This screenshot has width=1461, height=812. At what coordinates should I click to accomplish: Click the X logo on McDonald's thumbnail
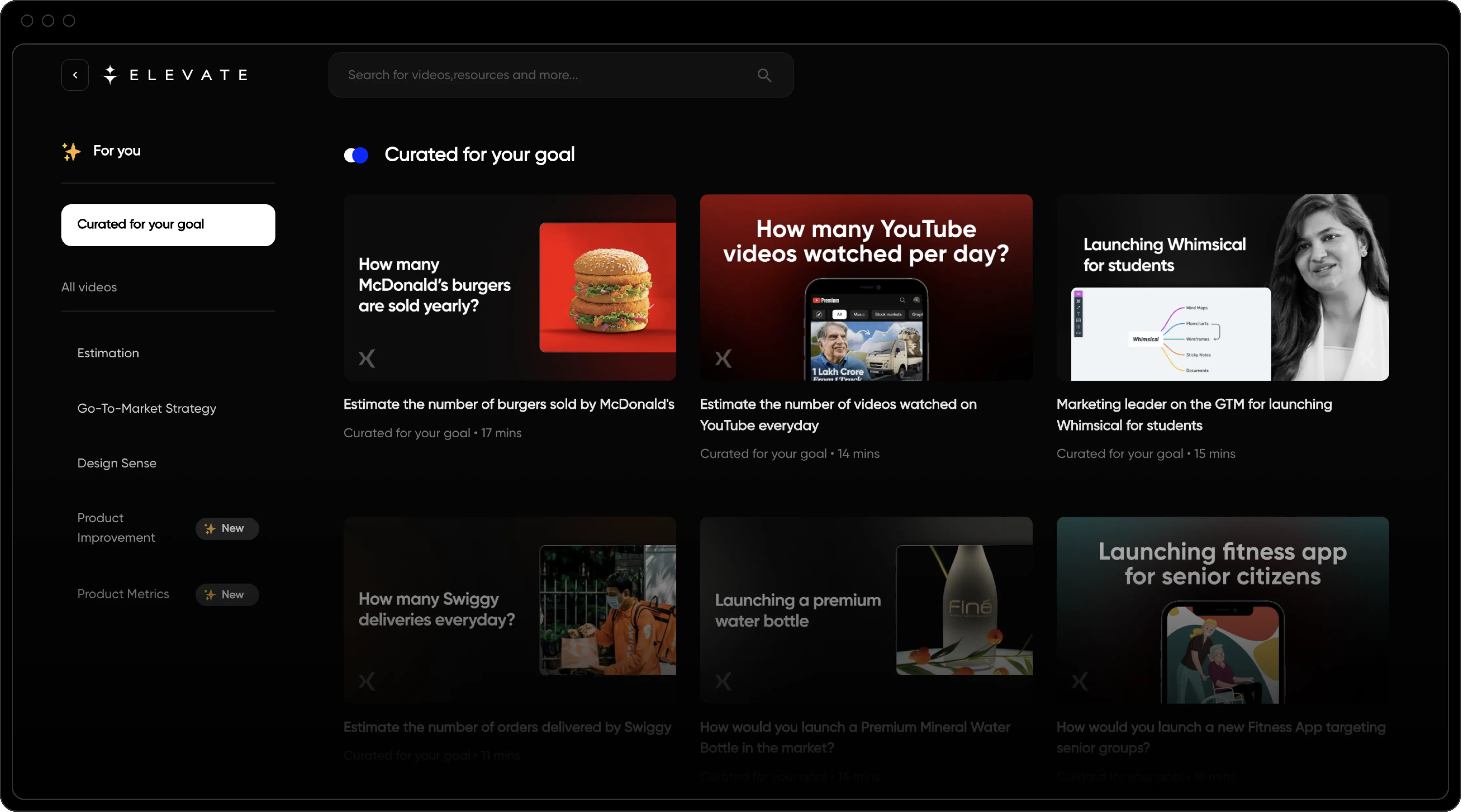pyautogui.click(x=367, y=358)
